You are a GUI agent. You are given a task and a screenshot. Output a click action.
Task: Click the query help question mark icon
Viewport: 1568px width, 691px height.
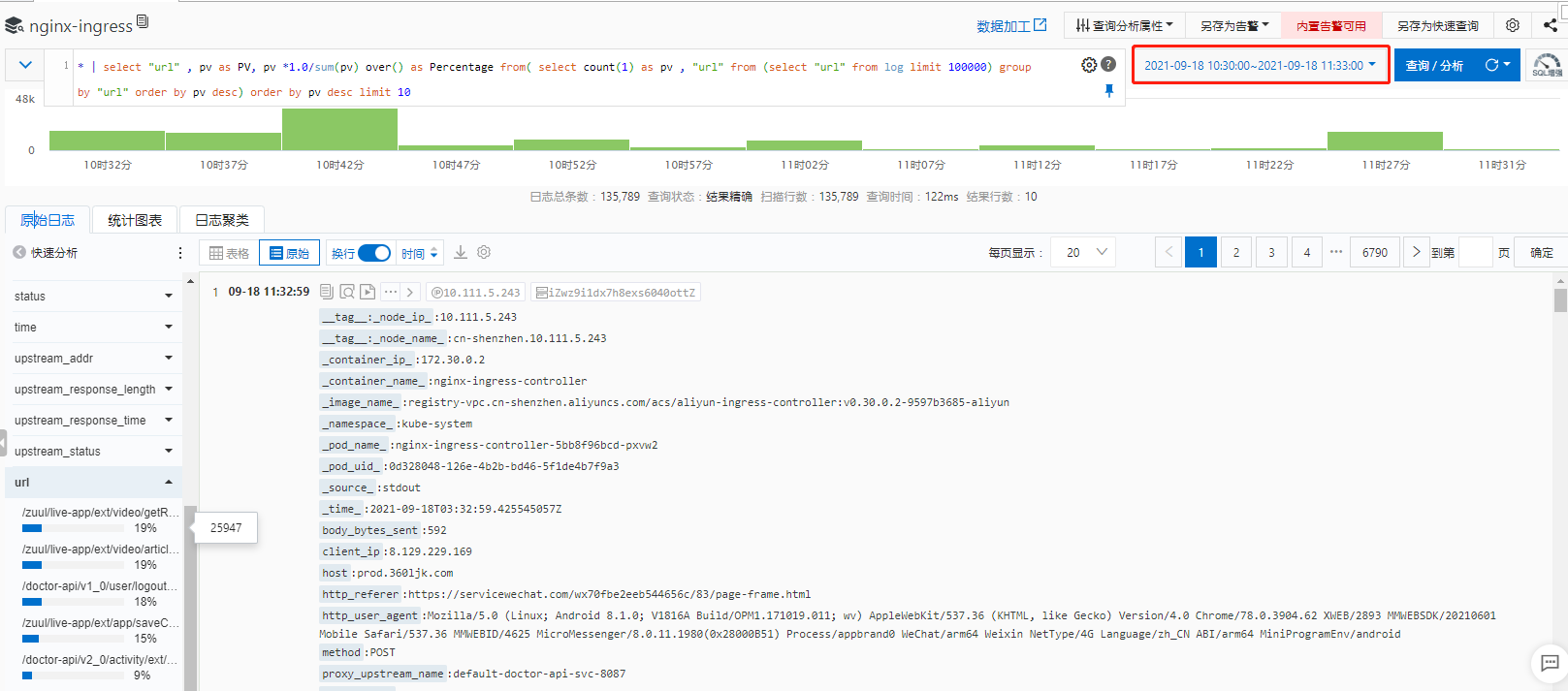(x=1108, y=65)
